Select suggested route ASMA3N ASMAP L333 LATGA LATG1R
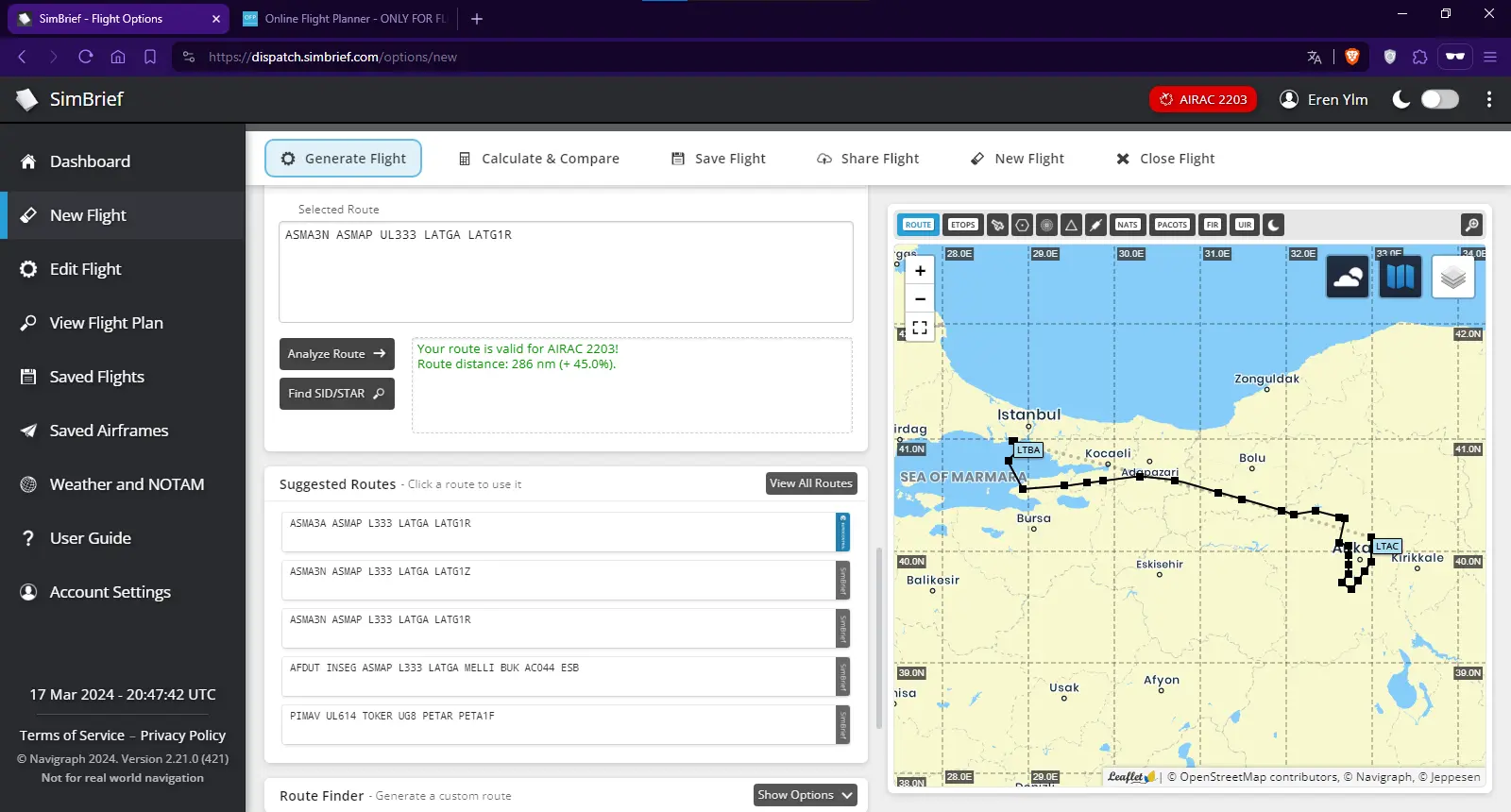 pyautogui.click(x=566, y=629)
